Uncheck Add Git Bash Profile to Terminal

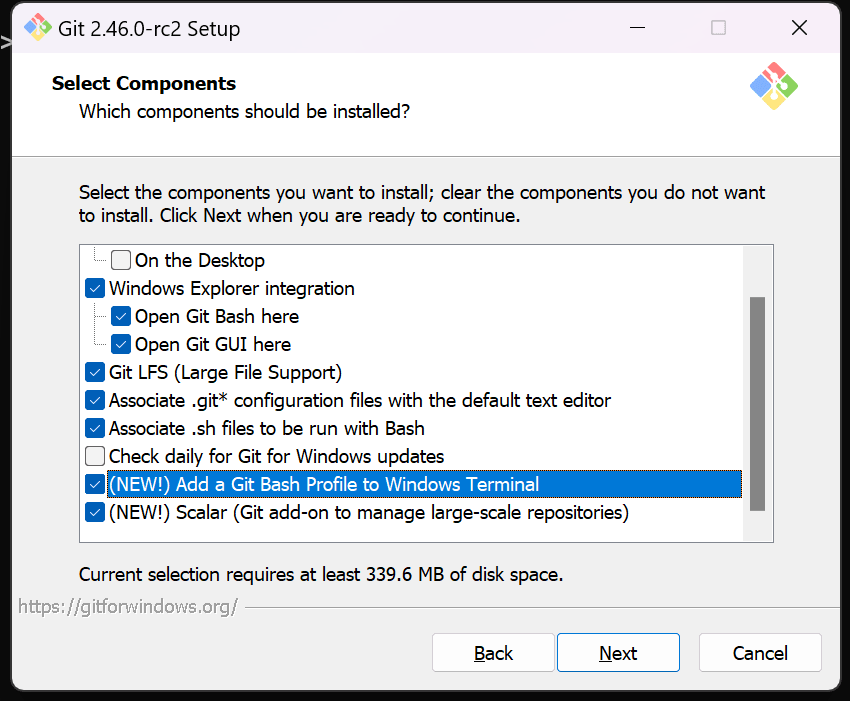tap(95, 485)
